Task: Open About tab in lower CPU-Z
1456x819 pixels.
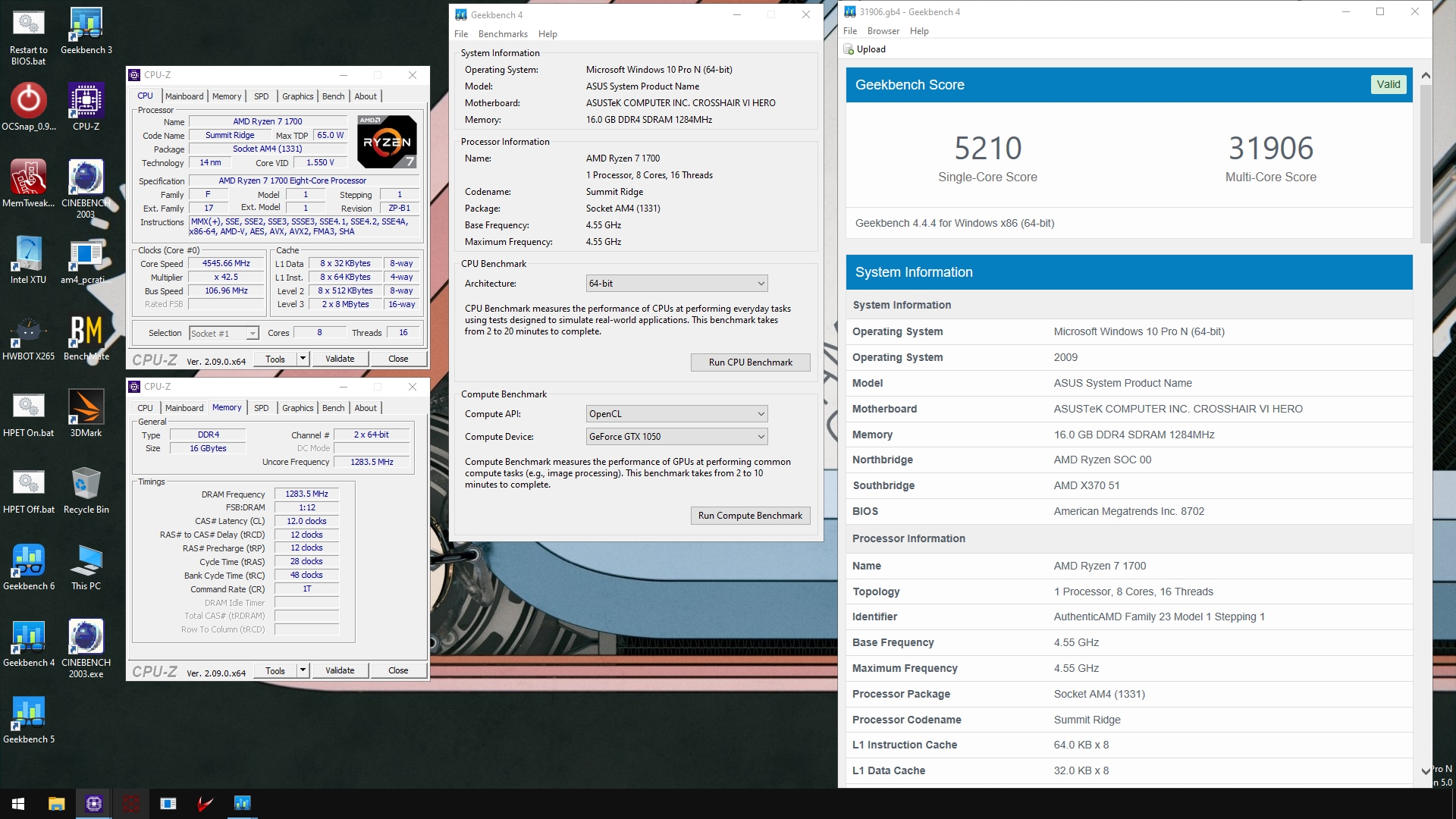Action: point(366,408)
